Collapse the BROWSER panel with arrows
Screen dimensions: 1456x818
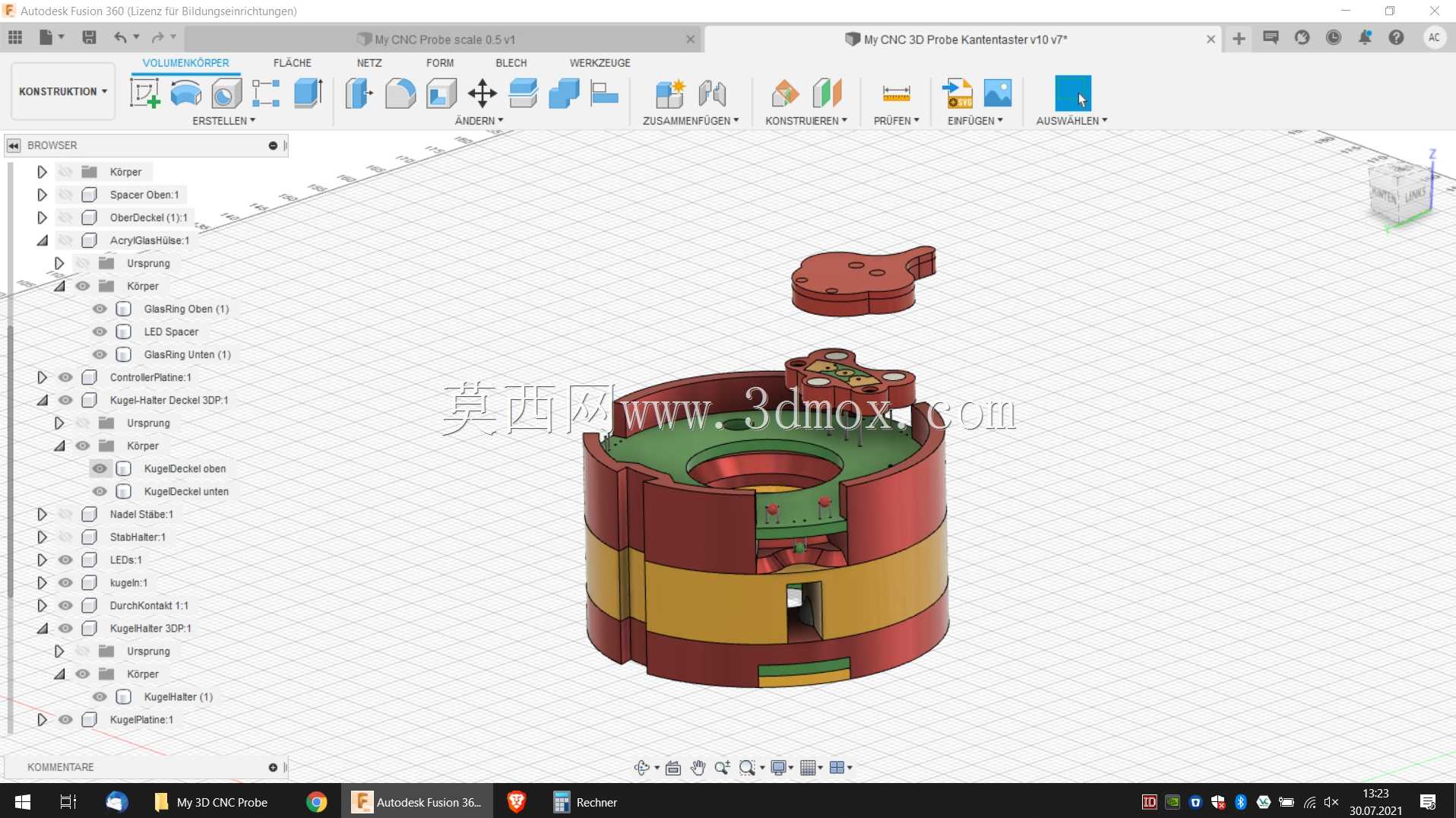coord(14,145)
